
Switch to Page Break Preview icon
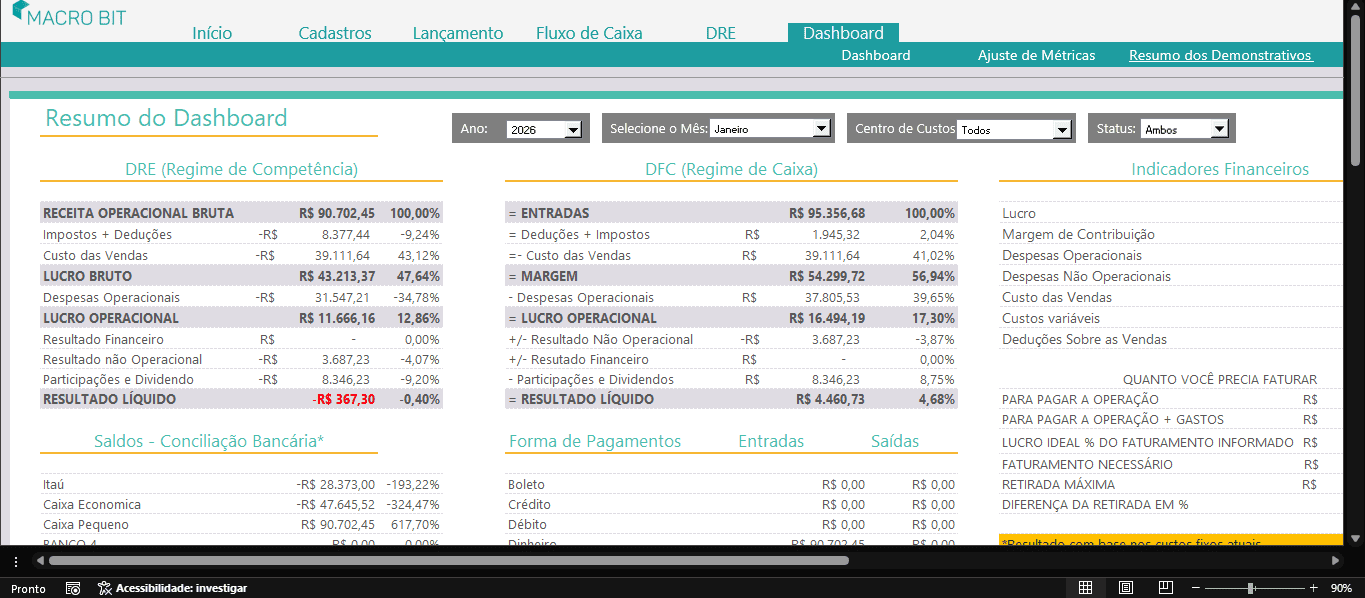1165,588
